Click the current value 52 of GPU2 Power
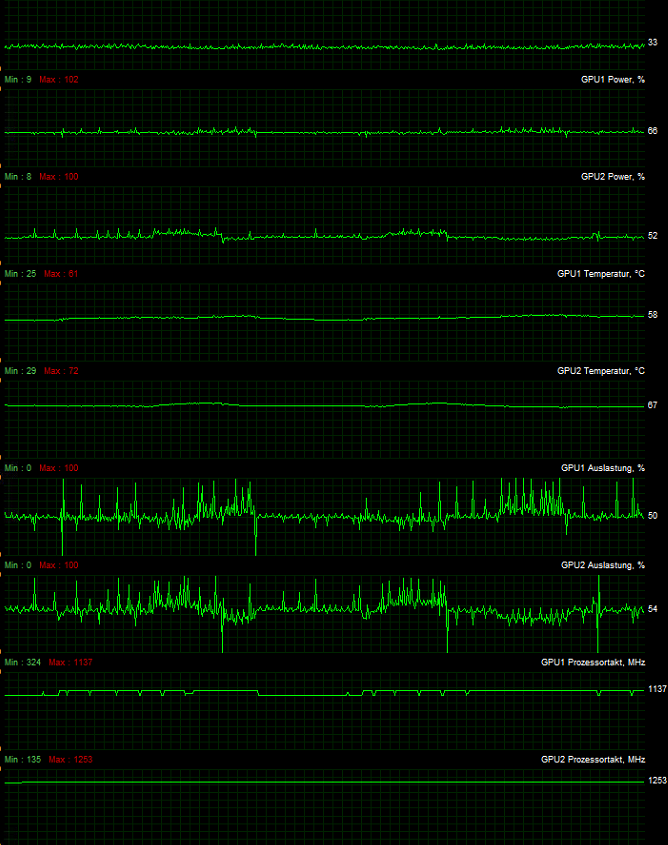Image resolution: width=668 pixels, height=845 pixels. point(652,236)
